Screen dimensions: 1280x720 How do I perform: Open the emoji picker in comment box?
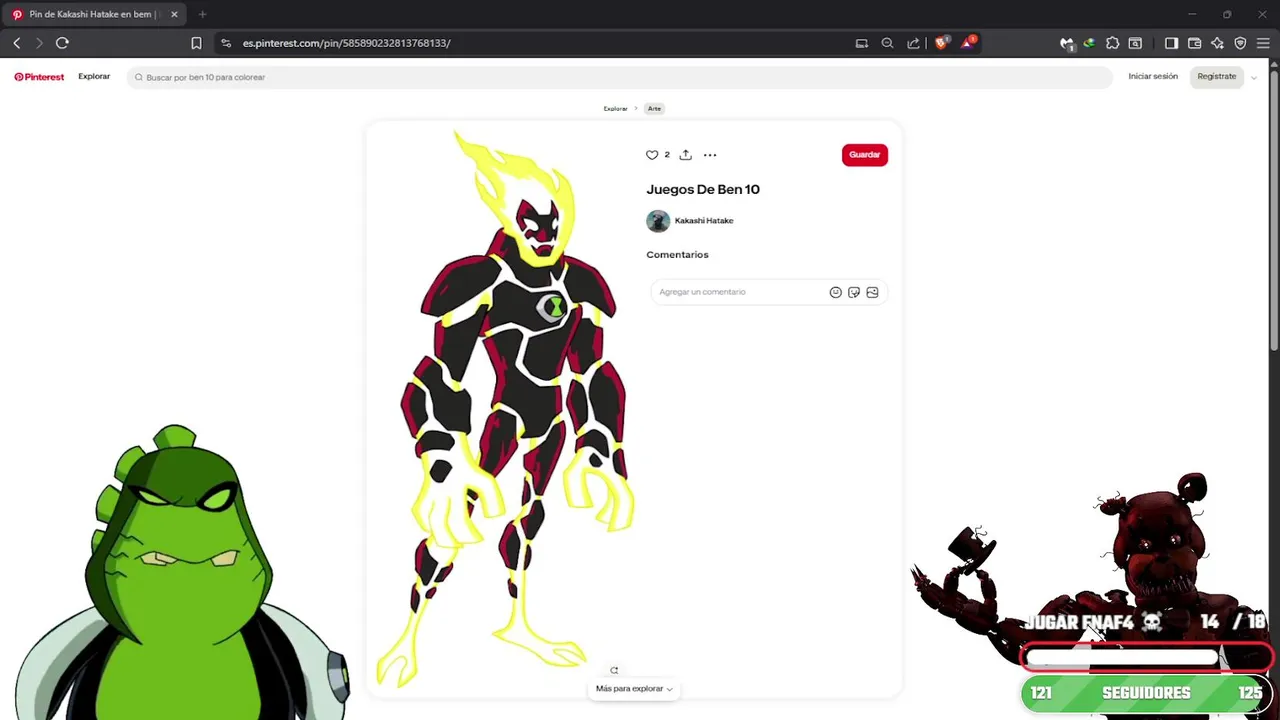tap(836, 292)
